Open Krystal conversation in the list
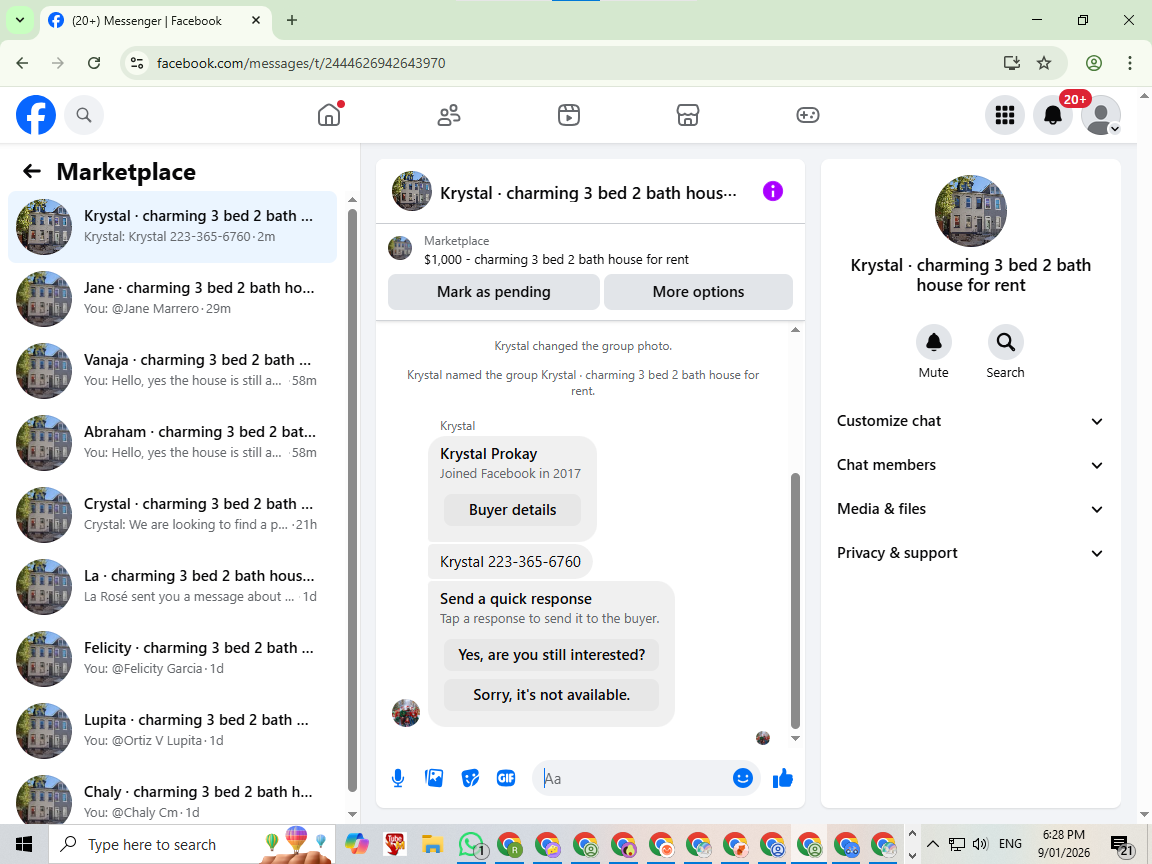 (x=173, y=226)
